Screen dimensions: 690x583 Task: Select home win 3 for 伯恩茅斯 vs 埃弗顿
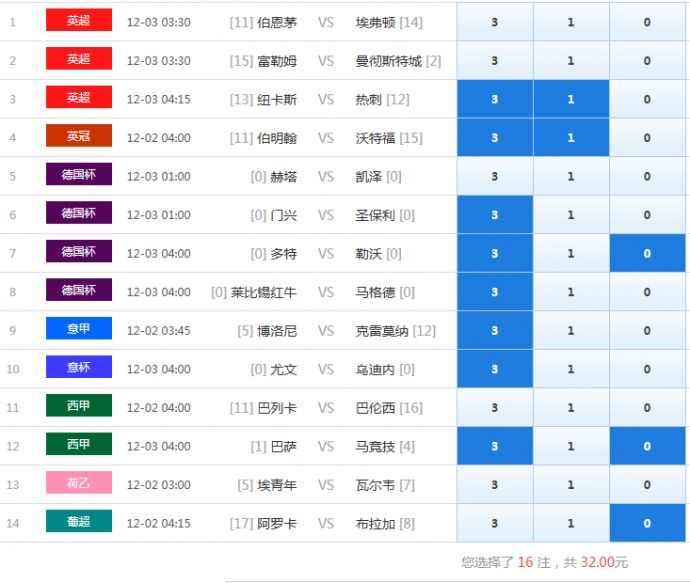click(495, 22)
